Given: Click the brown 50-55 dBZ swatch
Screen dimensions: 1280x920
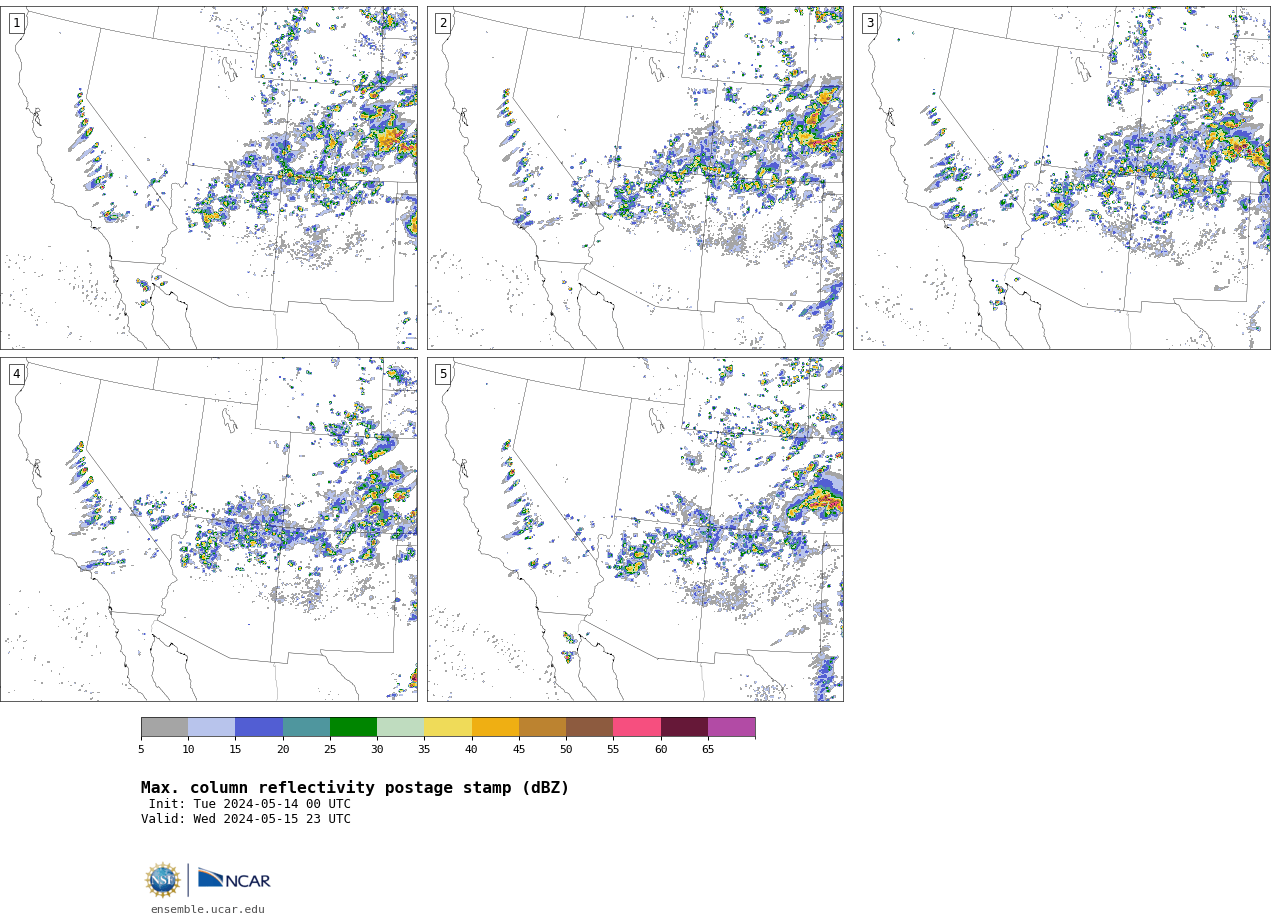Looking at the screenshot, I should tap(590, 727).
